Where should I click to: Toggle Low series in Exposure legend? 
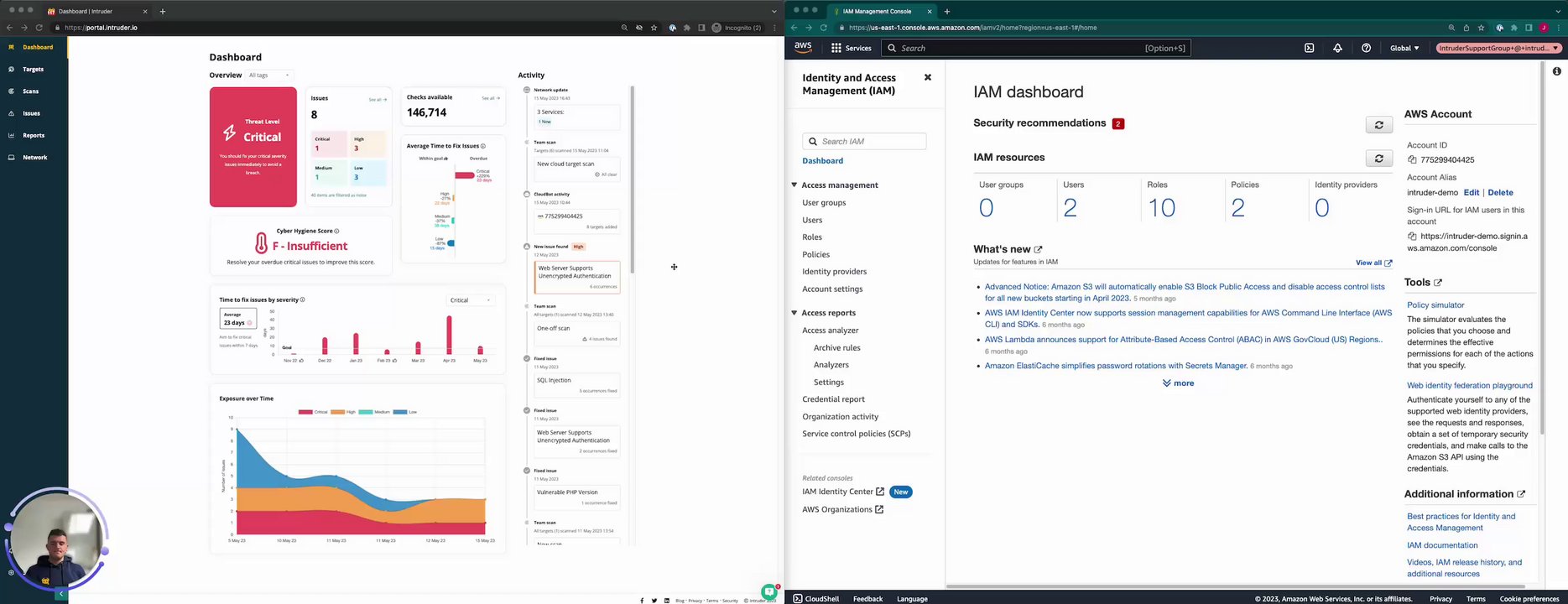click(405, 412)
